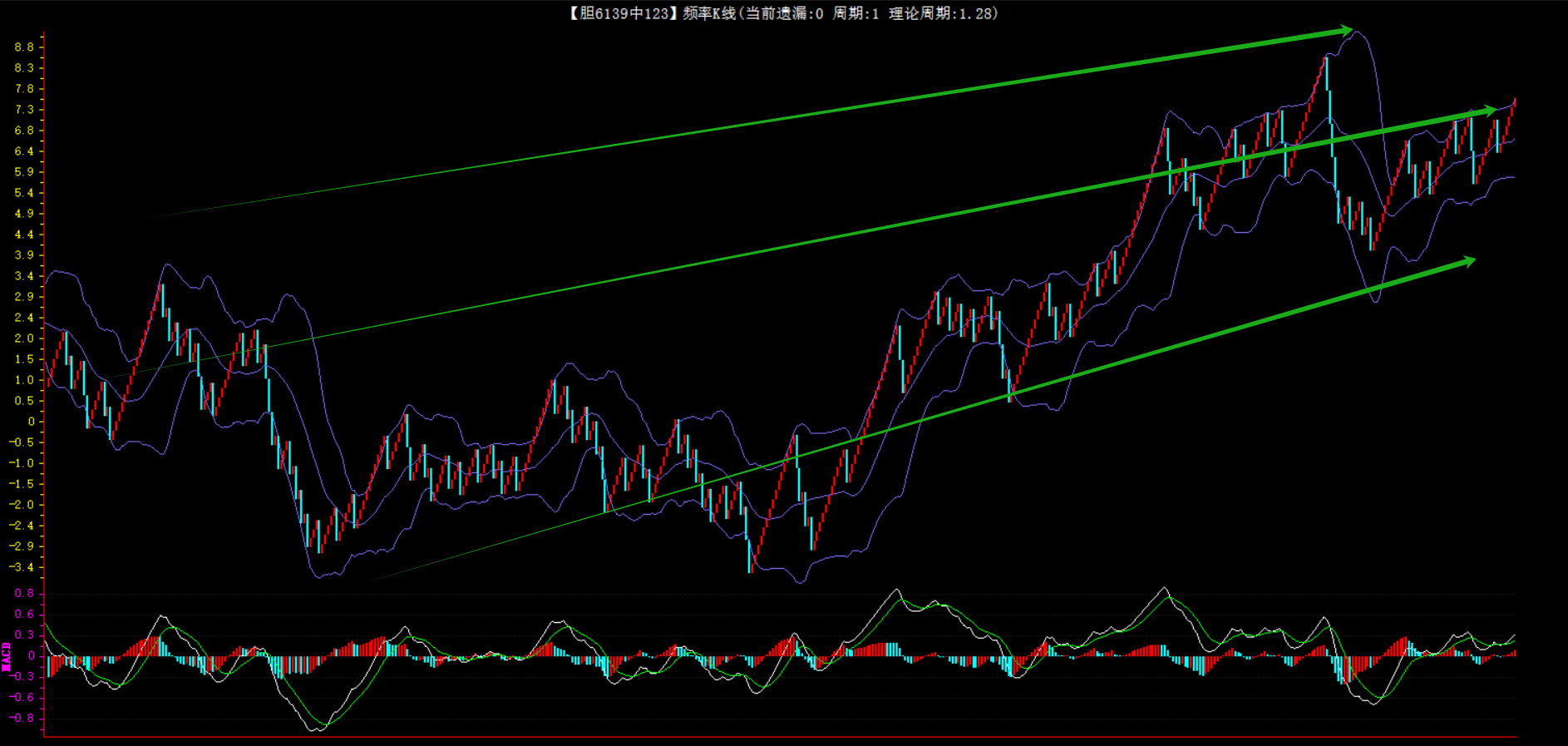This screenshot has height=746, width=1568.
Task: Click the 理论周期:1.28 value in the title
Action: [941, 13]
